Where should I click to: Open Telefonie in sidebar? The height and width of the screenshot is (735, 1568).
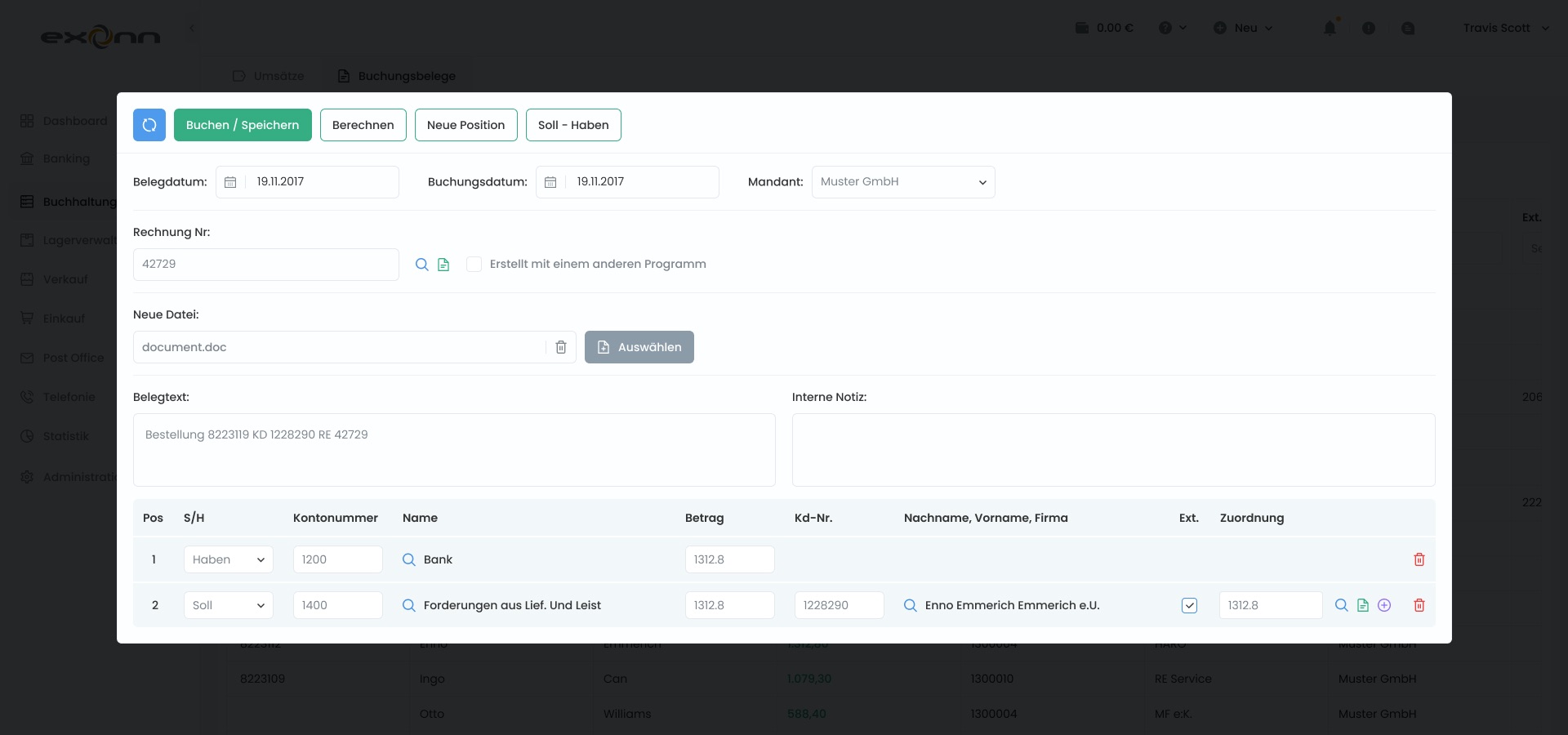(x=58, y=397)
